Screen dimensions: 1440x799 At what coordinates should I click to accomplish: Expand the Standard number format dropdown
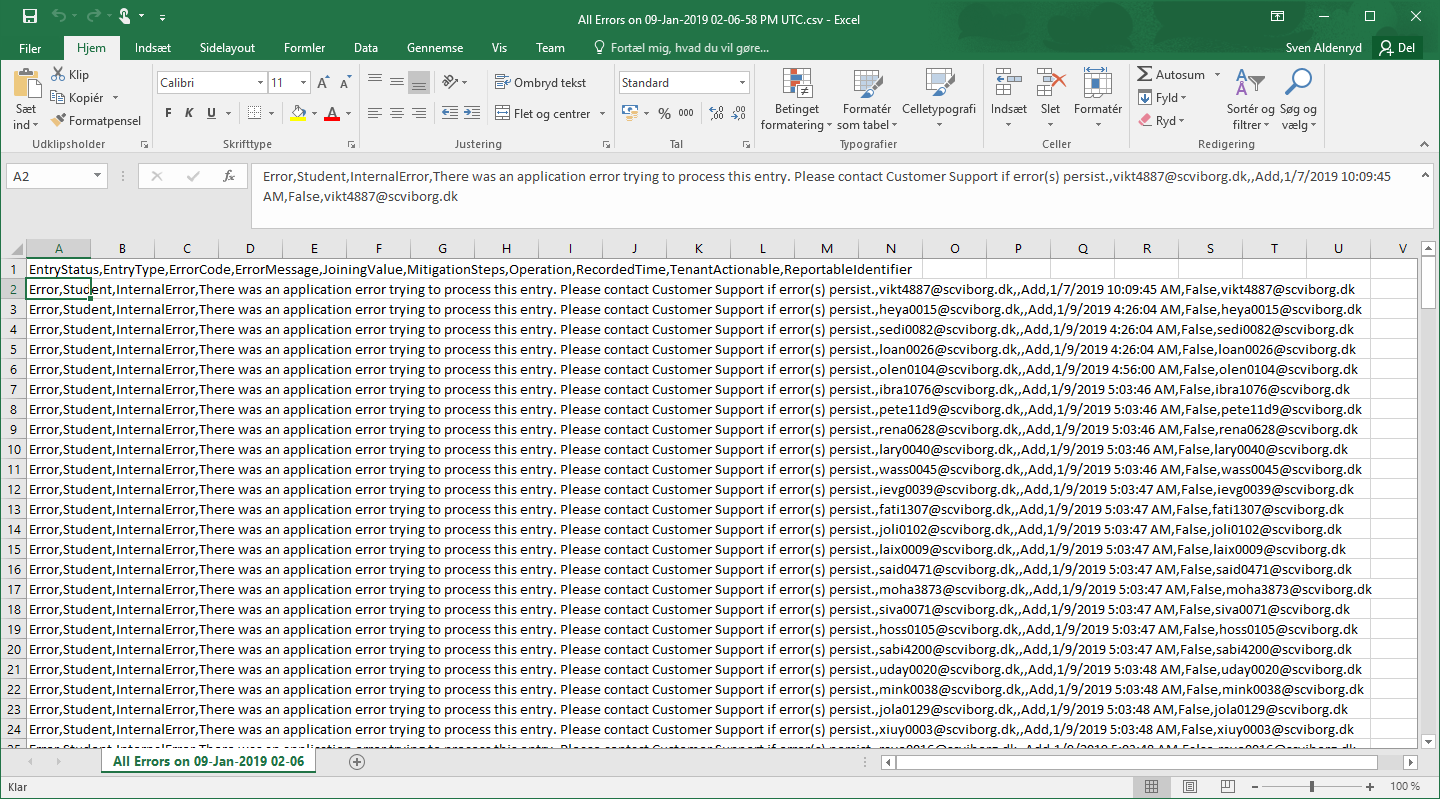742,83
